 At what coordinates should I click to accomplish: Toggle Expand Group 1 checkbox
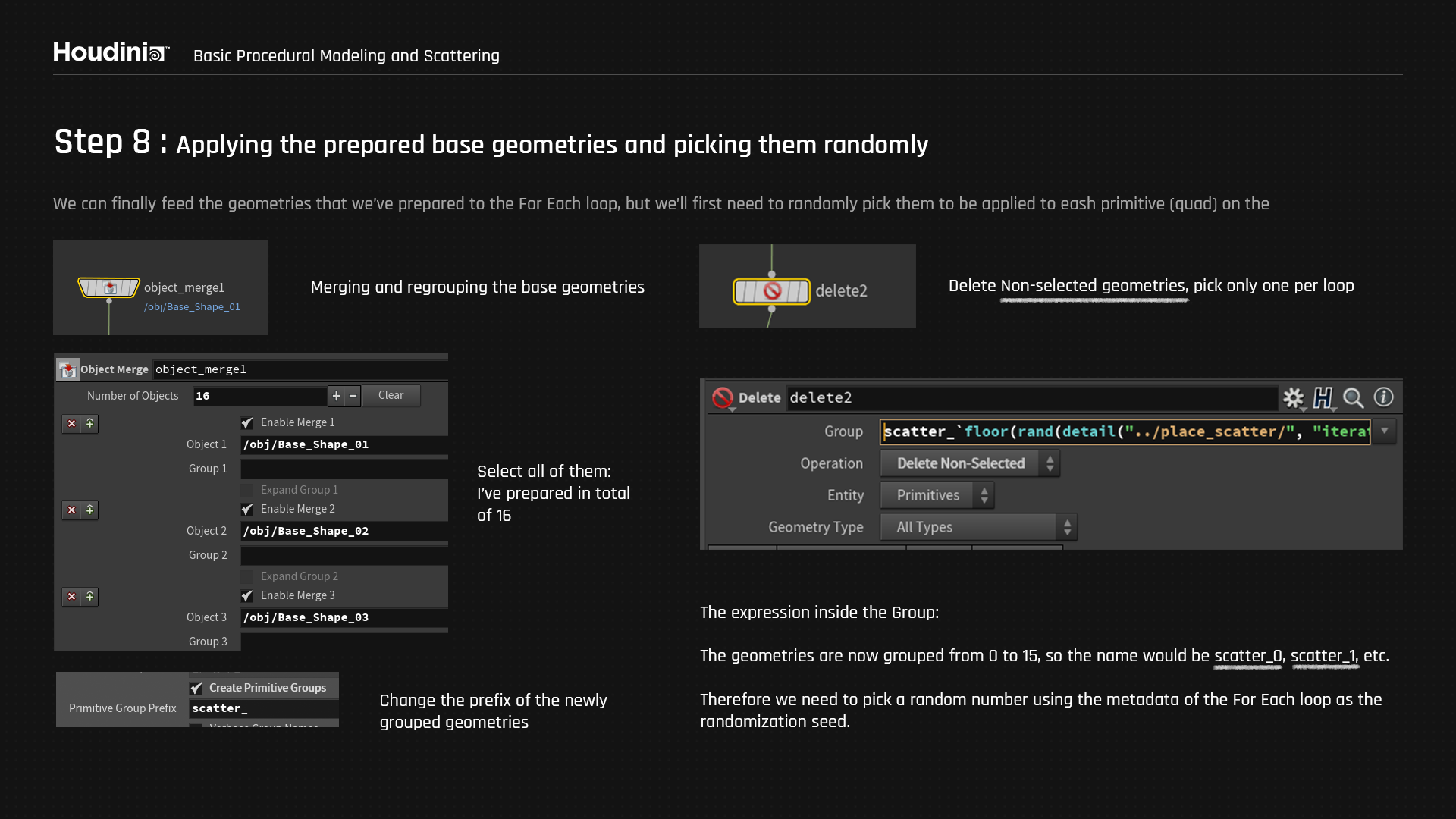tap(247, 490)
